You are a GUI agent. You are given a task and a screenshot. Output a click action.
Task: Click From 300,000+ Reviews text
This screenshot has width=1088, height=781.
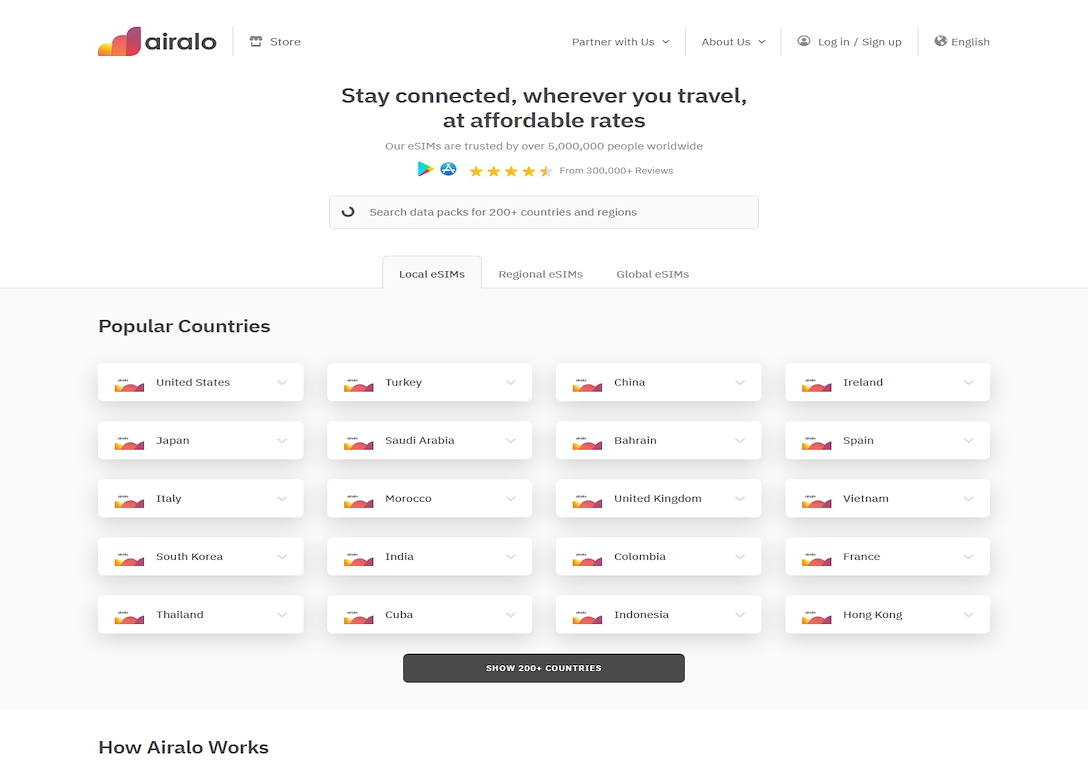click(616, 171)
